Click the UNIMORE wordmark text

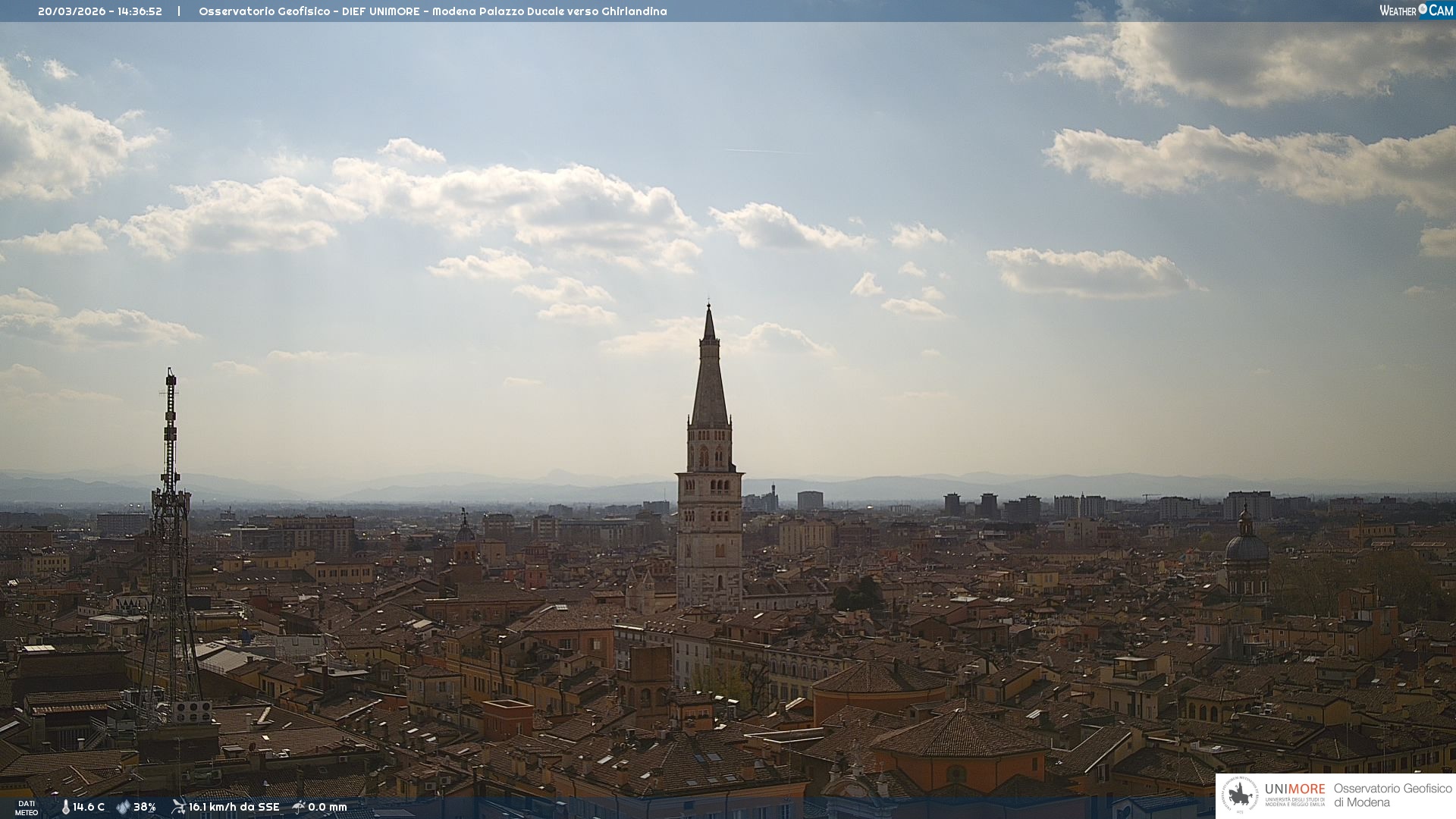[1294, 789]
